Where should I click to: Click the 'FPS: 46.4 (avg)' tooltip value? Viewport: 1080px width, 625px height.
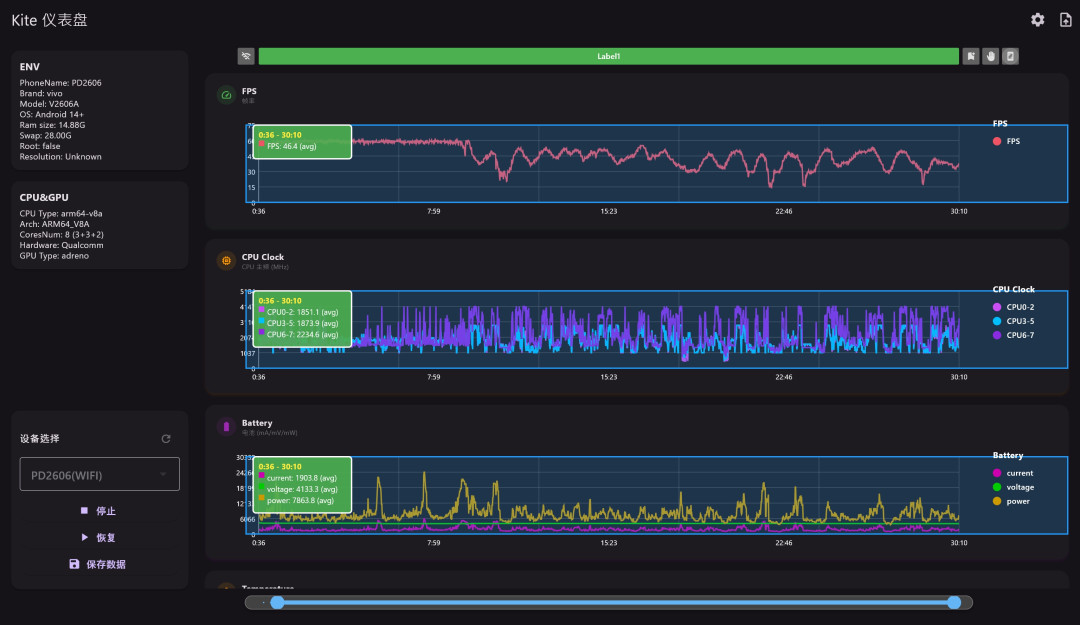291,146
